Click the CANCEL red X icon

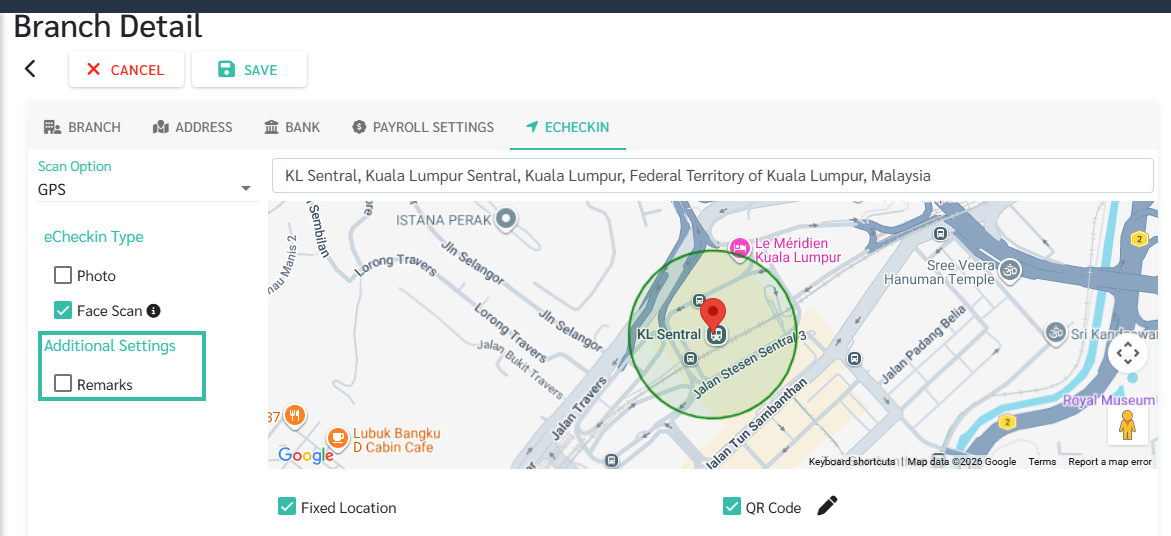[x=93, y=69]
